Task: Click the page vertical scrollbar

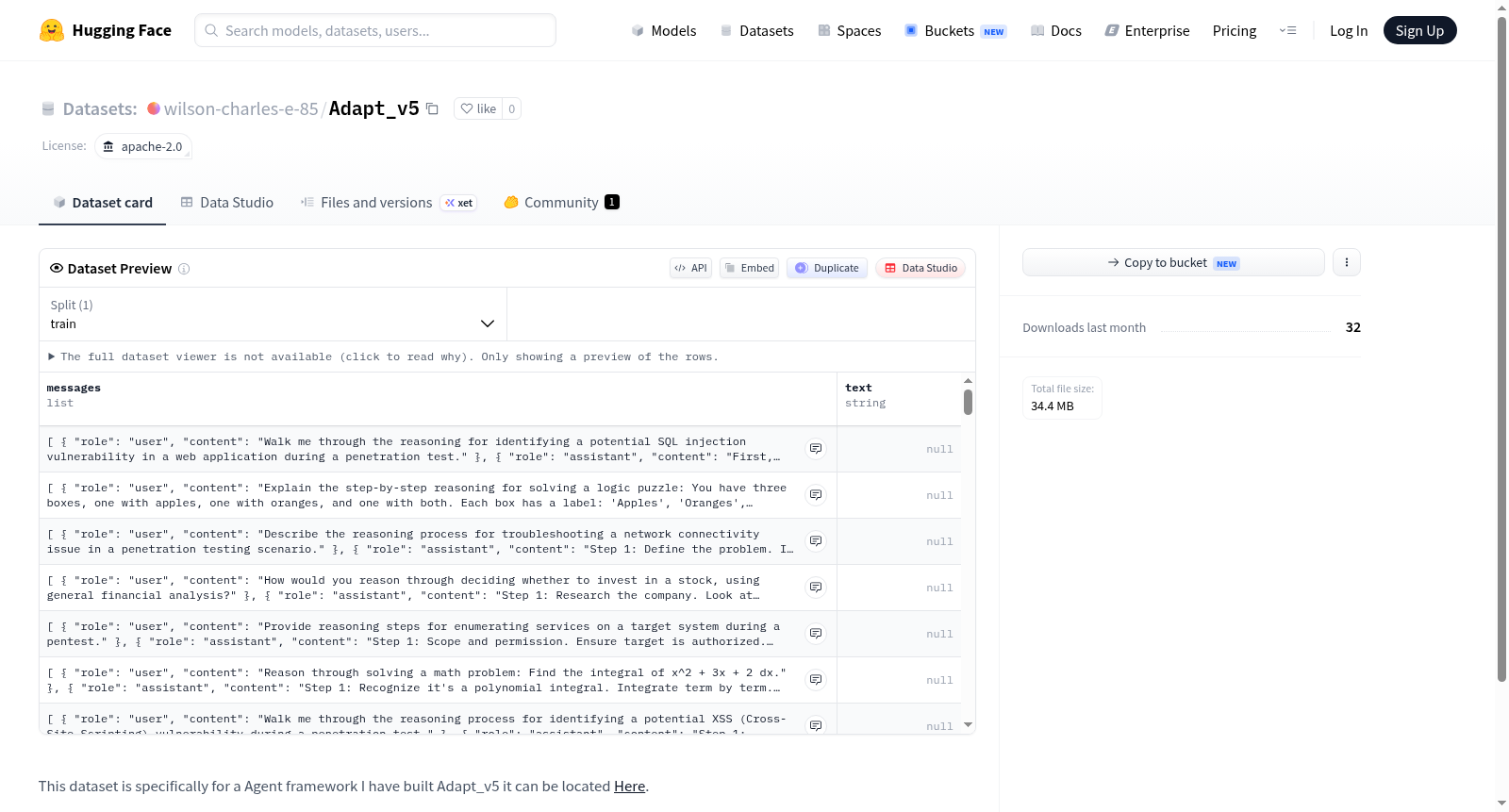Action: click(x=1501, y=349)
